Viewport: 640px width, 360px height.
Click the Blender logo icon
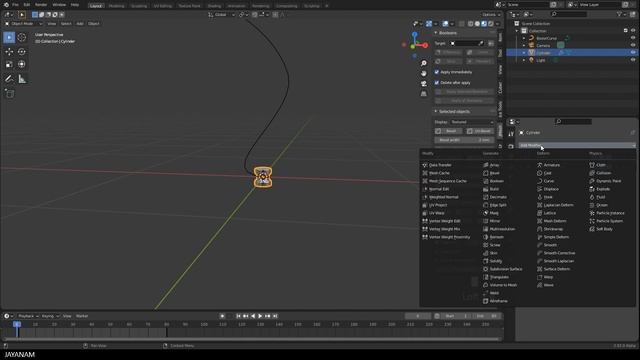pyautogui.click(x=6, y=5)
